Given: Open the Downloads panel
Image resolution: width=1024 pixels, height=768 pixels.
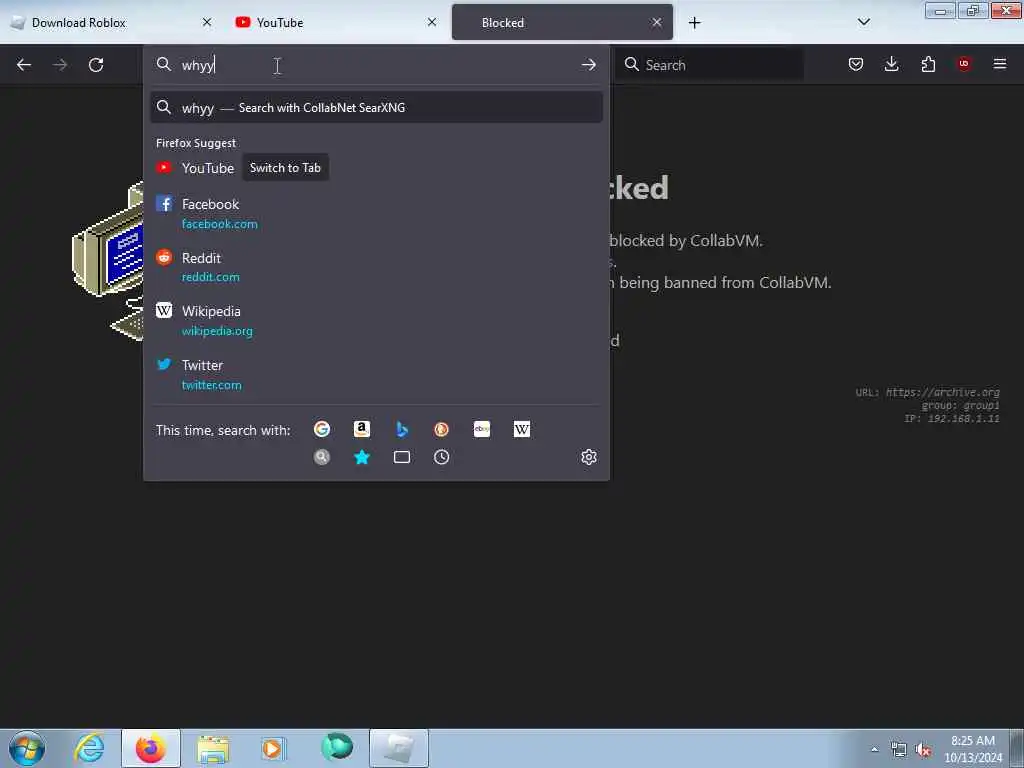Looking at the screenshot, I should click(x=891, y=64).
